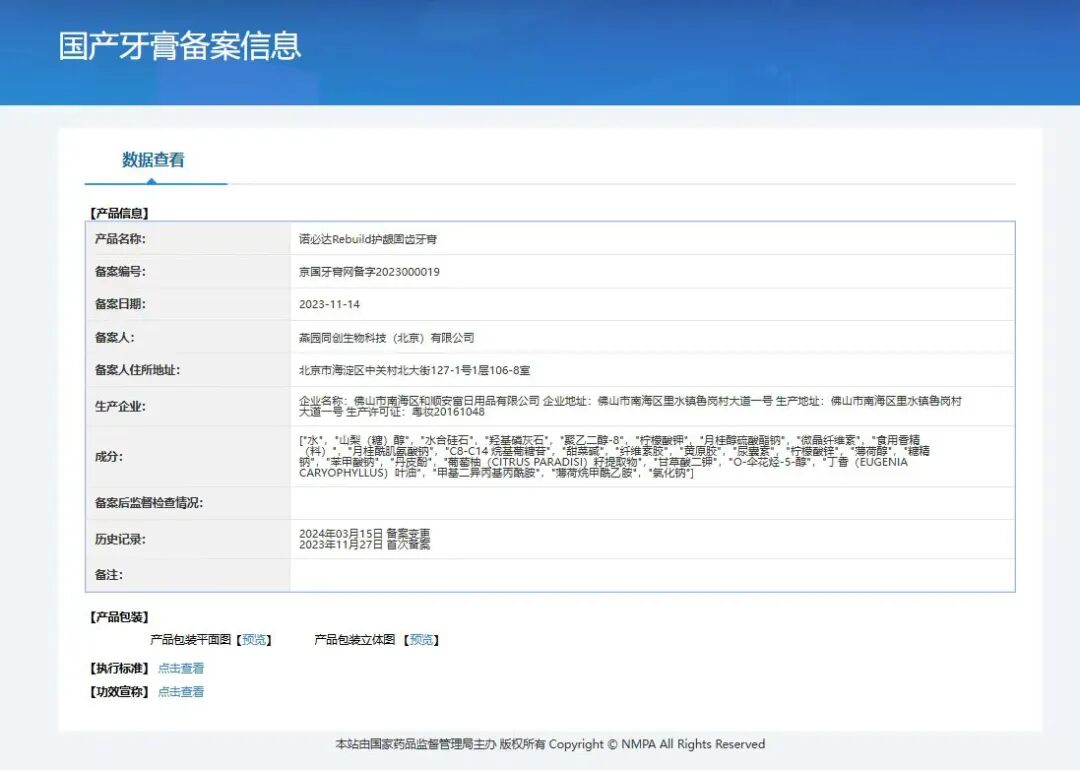This screenshot has height=770, width=1080.
Task: Click the 【产品信息】 section heading
Action: pos(119,212)
